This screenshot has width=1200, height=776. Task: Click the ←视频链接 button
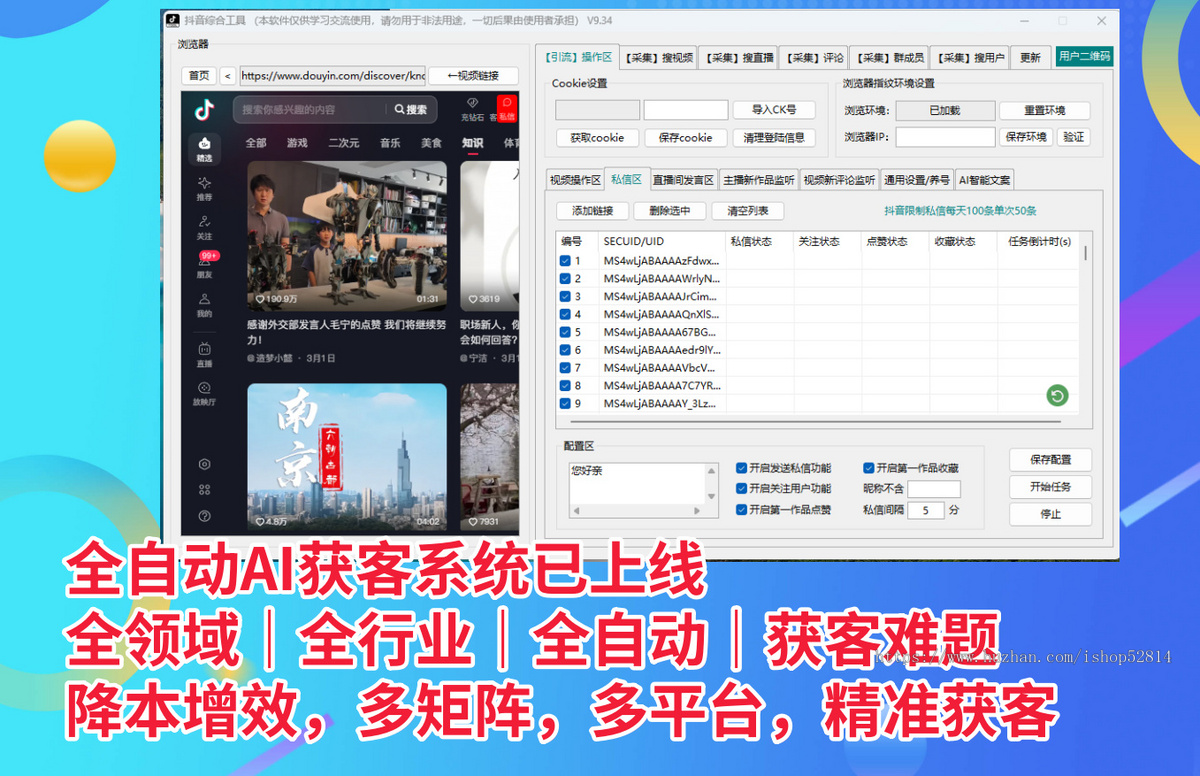point(473,76)
